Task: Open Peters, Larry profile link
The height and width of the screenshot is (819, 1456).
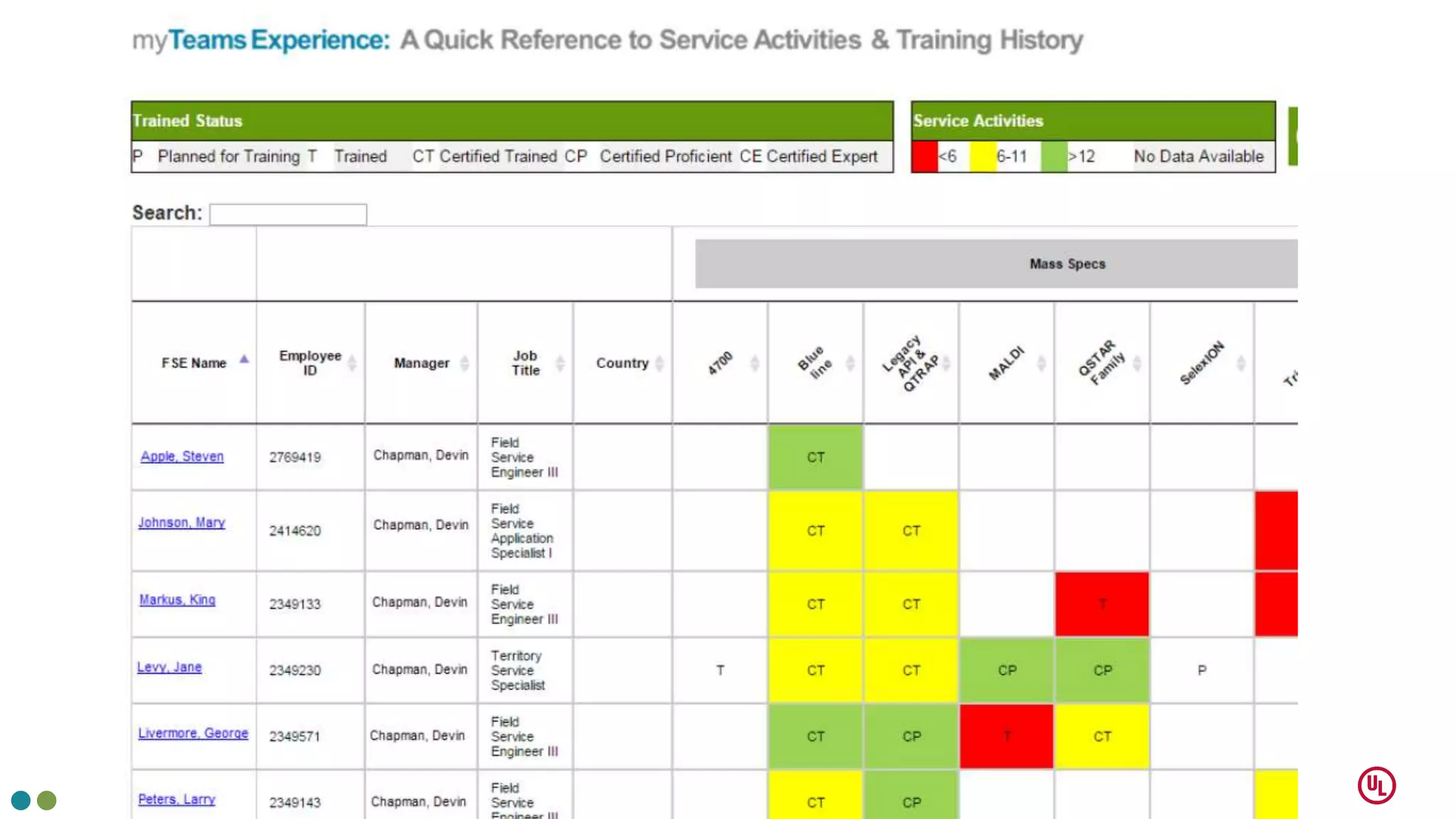Action: 176,799
